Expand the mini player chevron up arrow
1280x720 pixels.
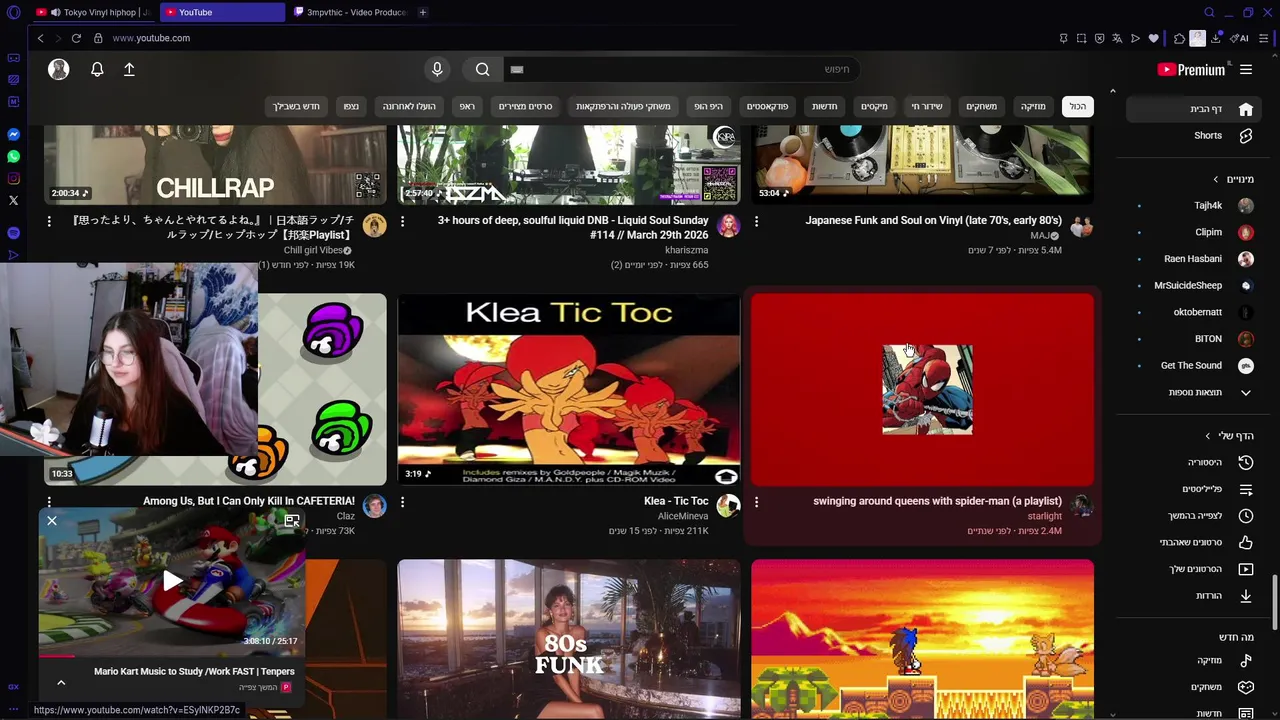coord(61,682)
